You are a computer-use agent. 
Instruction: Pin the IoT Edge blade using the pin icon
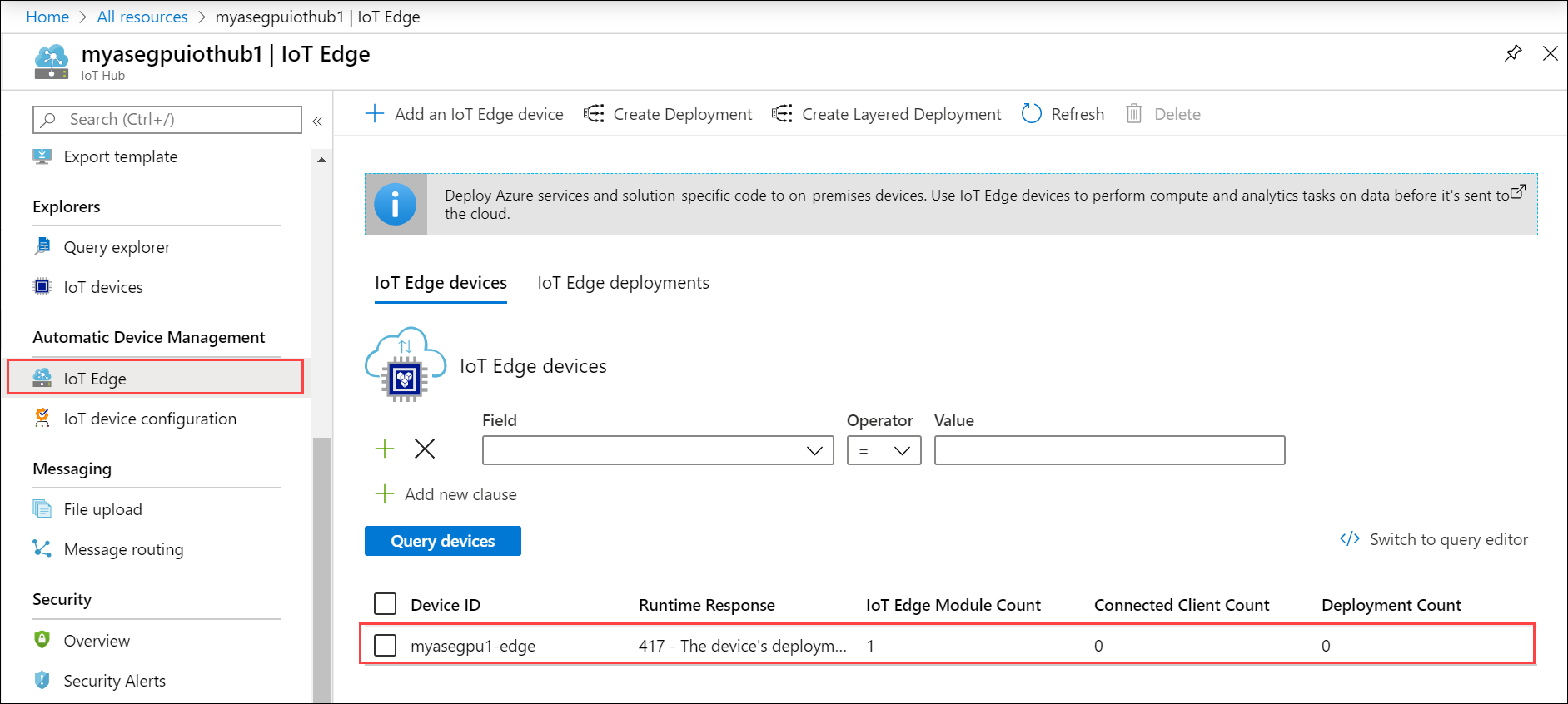1513,54
